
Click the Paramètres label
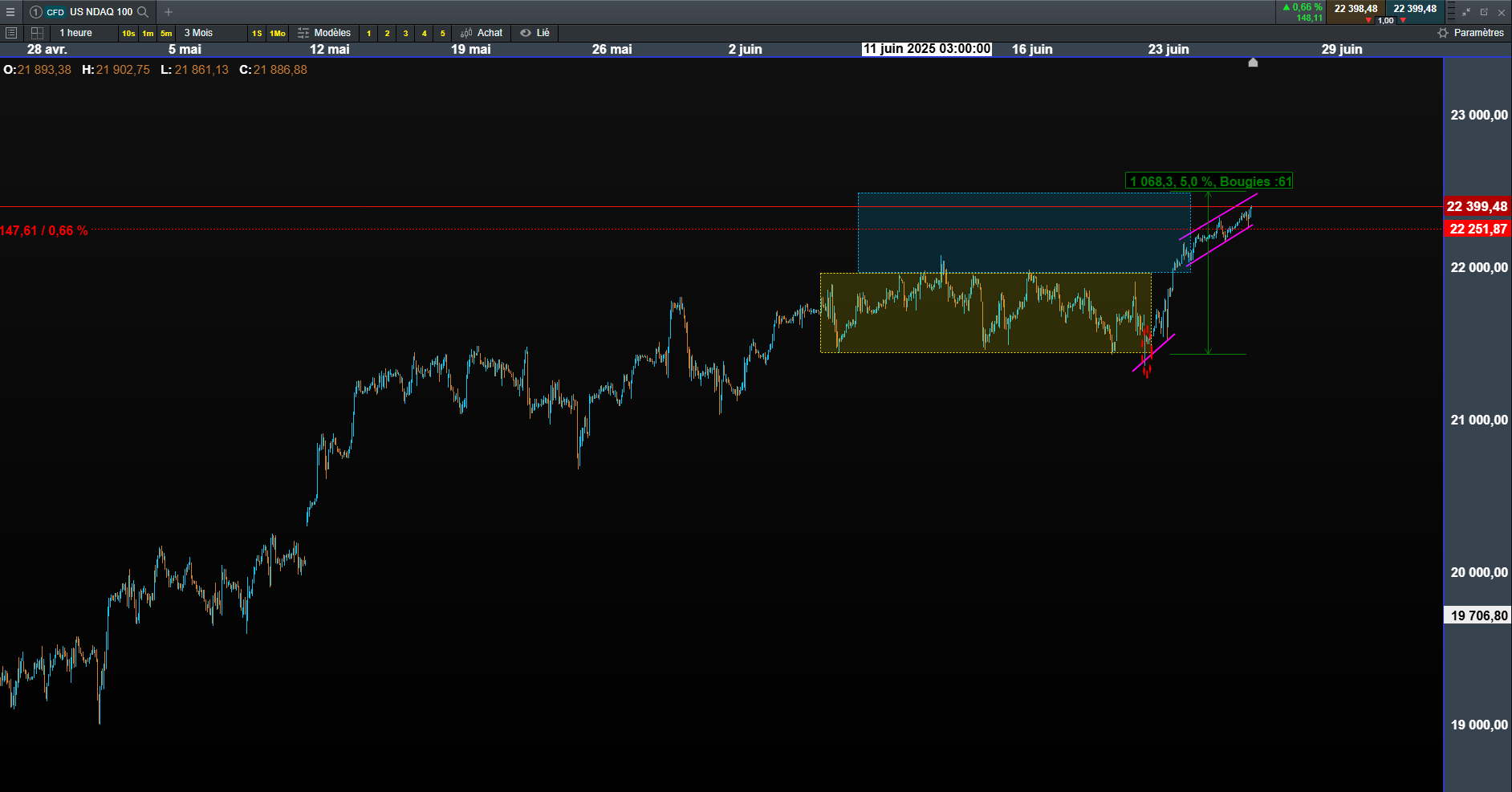1478,33
